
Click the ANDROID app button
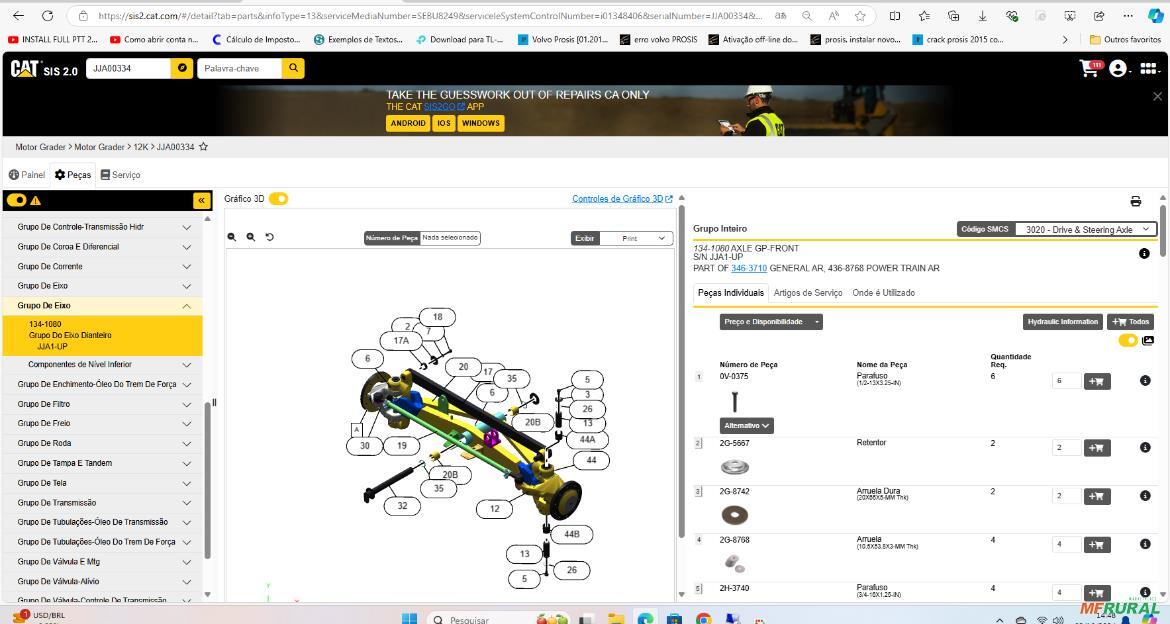408,123
